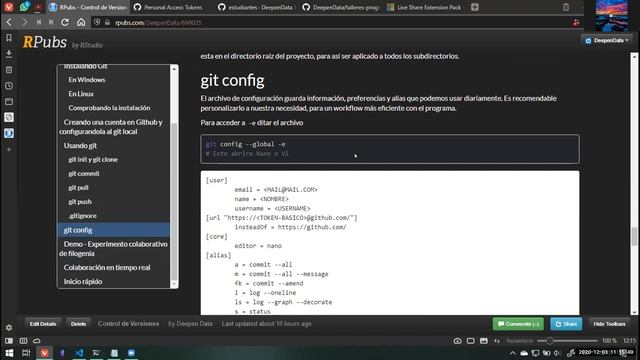This screenshot has height=360, width=640.
Task: Switch to estudiantes DeepenData tab
Action: coord(256,7)
